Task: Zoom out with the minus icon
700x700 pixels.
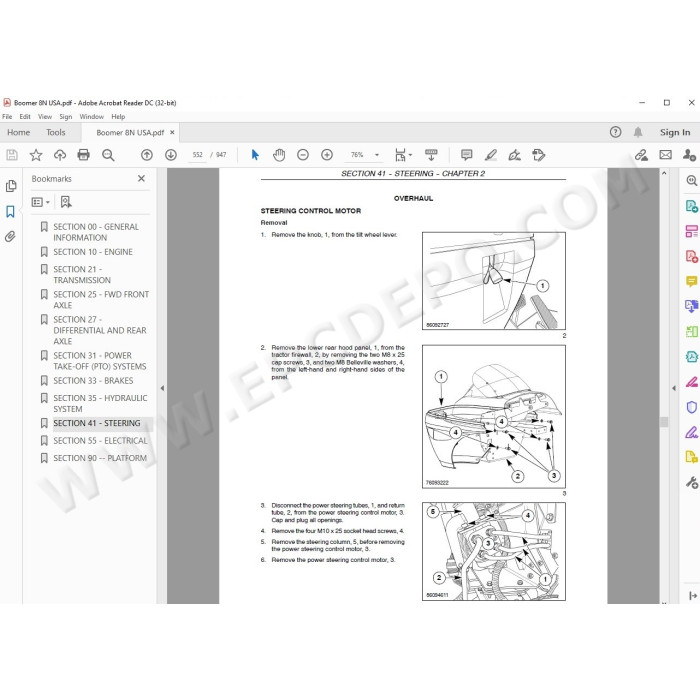Action: (303, 155)
